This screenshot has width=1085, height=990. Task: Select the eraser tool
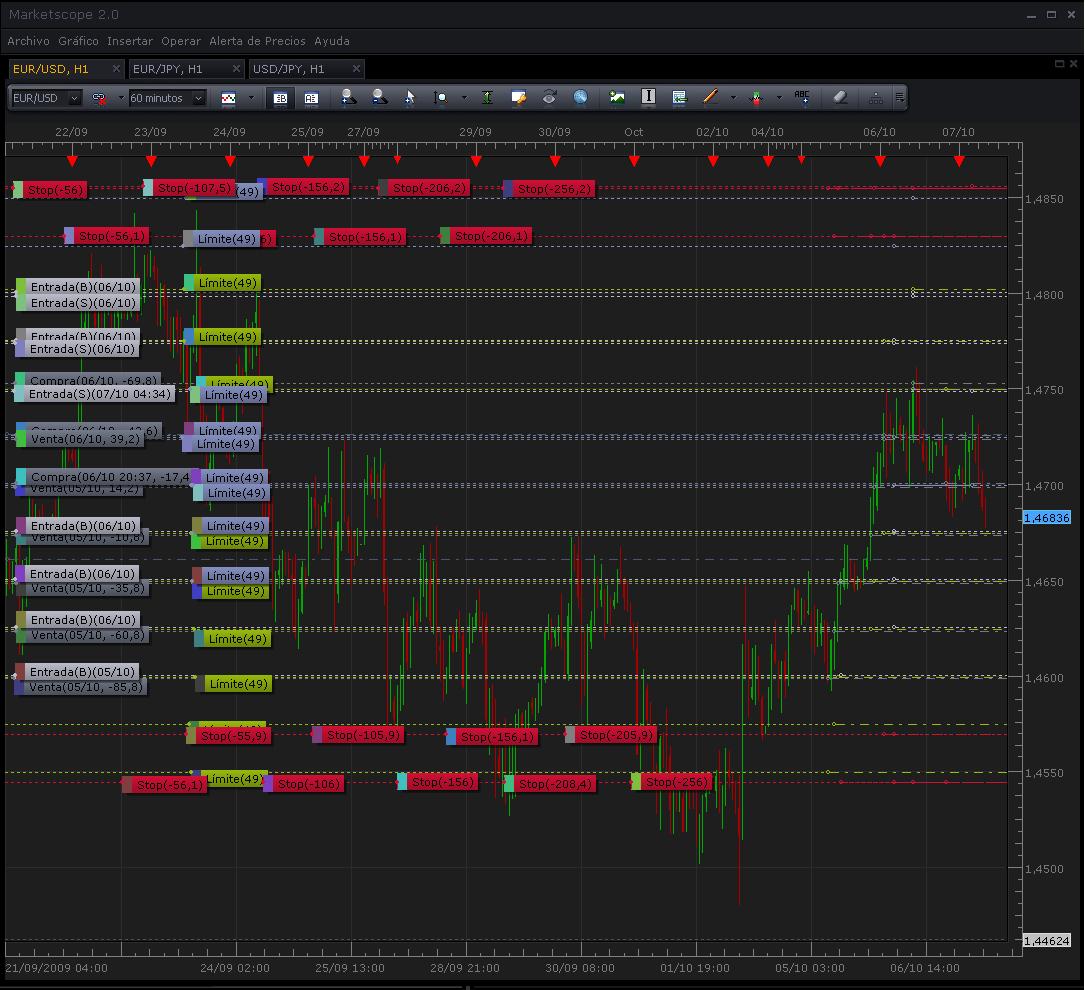coord(840,98)
